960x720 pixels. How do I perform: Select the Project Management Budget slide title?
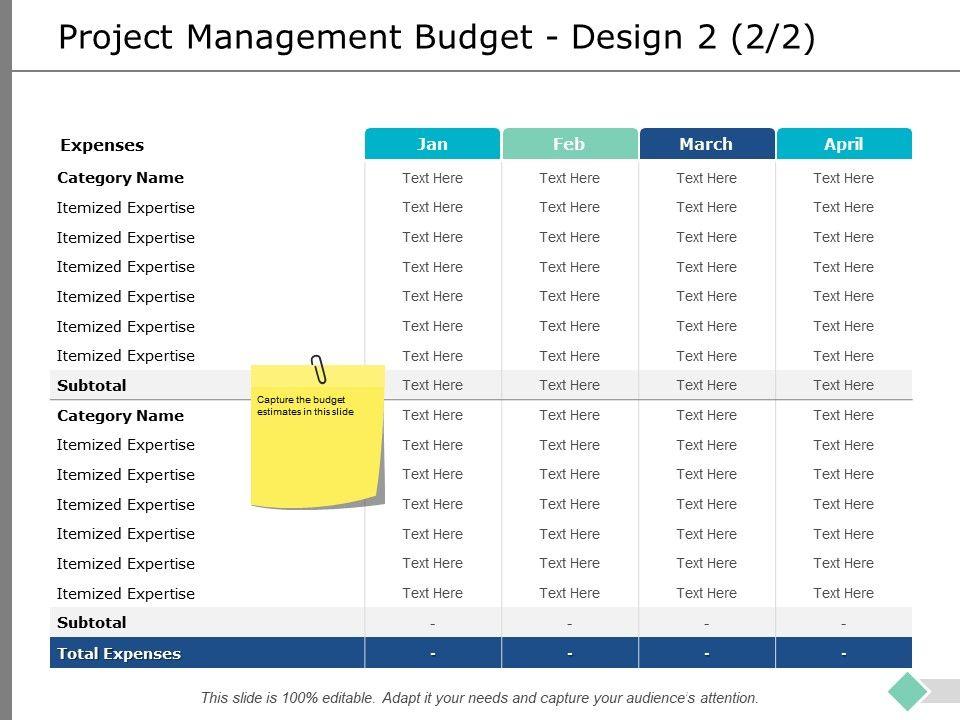click(x=436, y=37)
